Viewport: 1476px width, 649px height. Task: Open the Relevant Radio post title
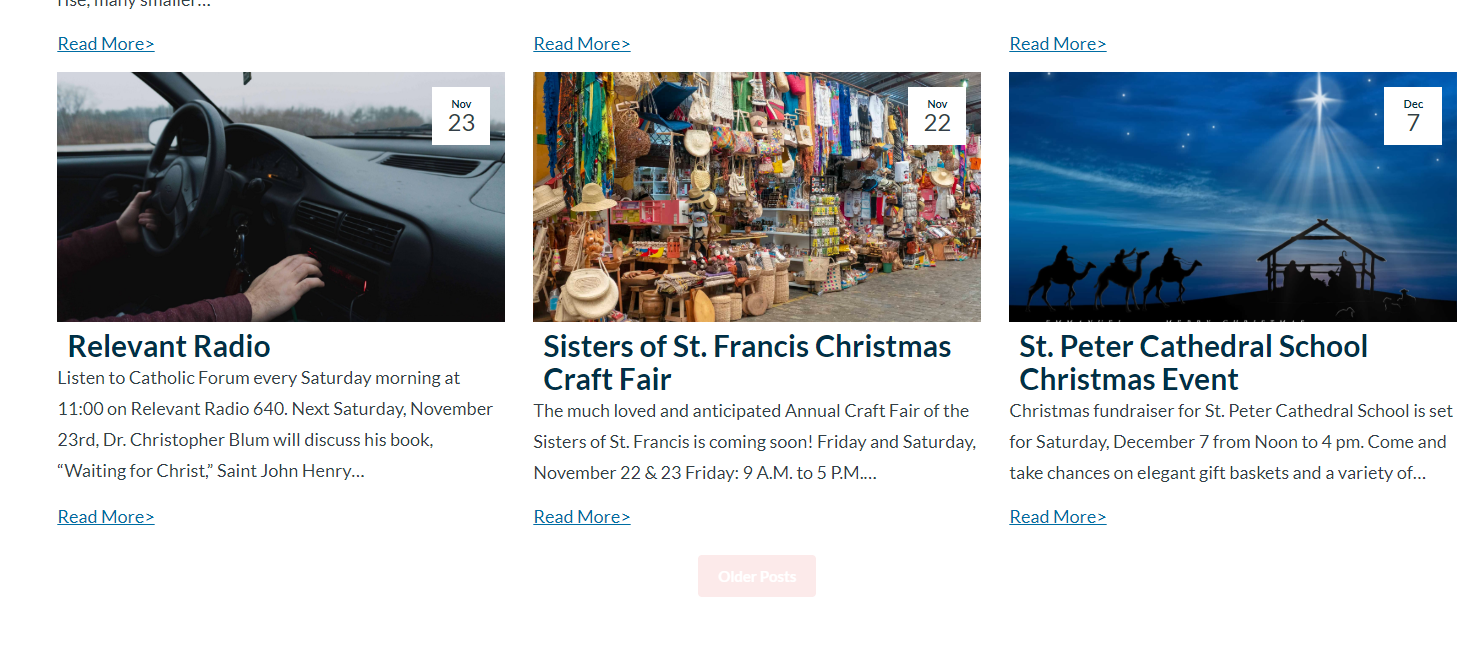click(x=169, y=347)
